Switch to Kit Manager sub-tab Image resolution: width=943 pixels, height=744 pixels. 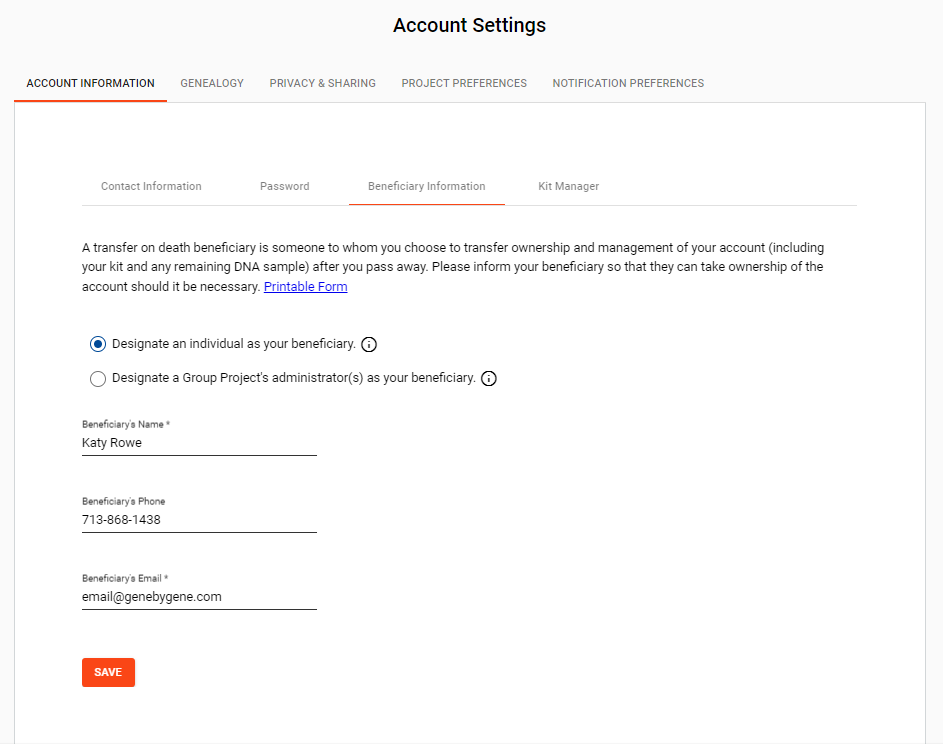point(568,186)
